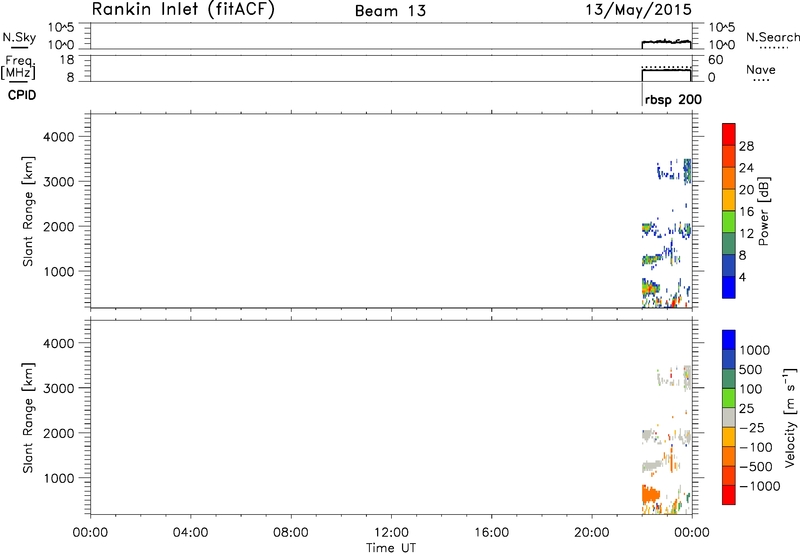Click the '−100' velocity scale label
800x554 pixels.
755,447
